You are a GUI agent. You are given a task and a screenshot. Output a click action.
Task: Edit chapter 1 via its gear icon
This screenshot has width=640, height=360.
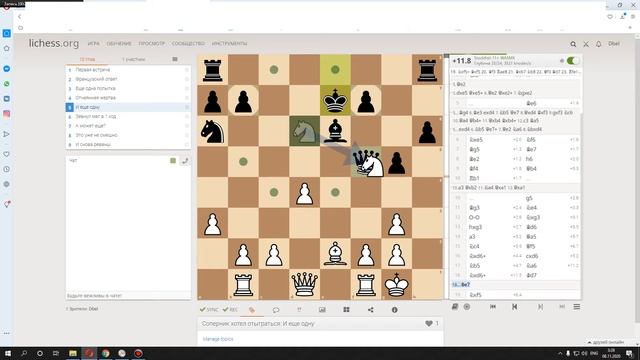pos(187,70)
